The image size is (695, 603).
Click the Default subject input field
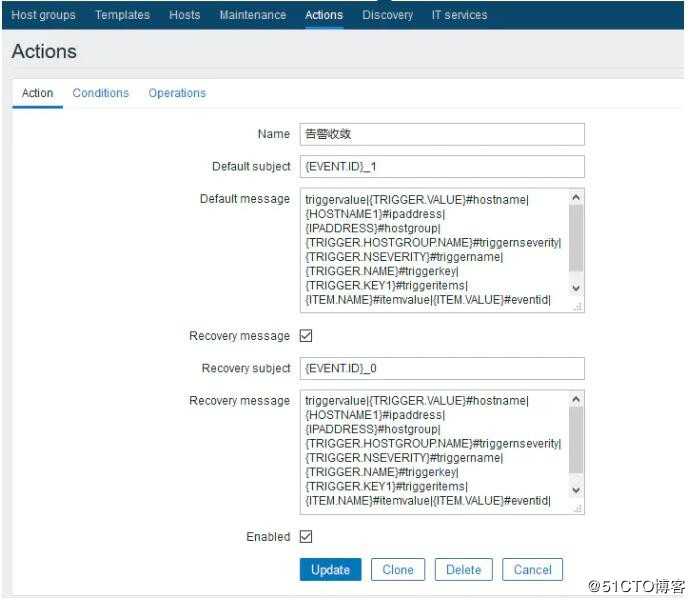point(442,167)
